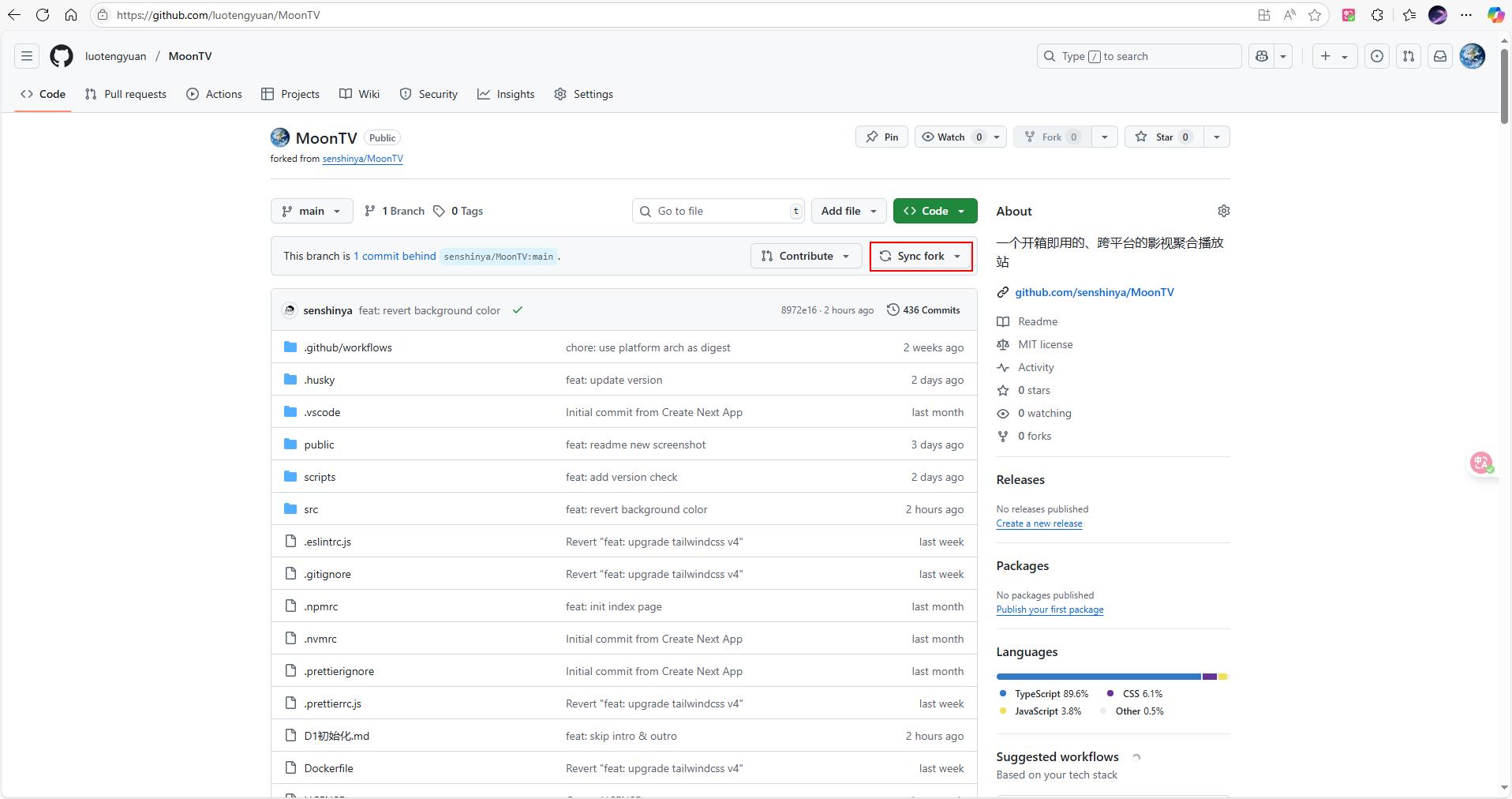Open the global navigation hamburger menu

pos(27,56)
